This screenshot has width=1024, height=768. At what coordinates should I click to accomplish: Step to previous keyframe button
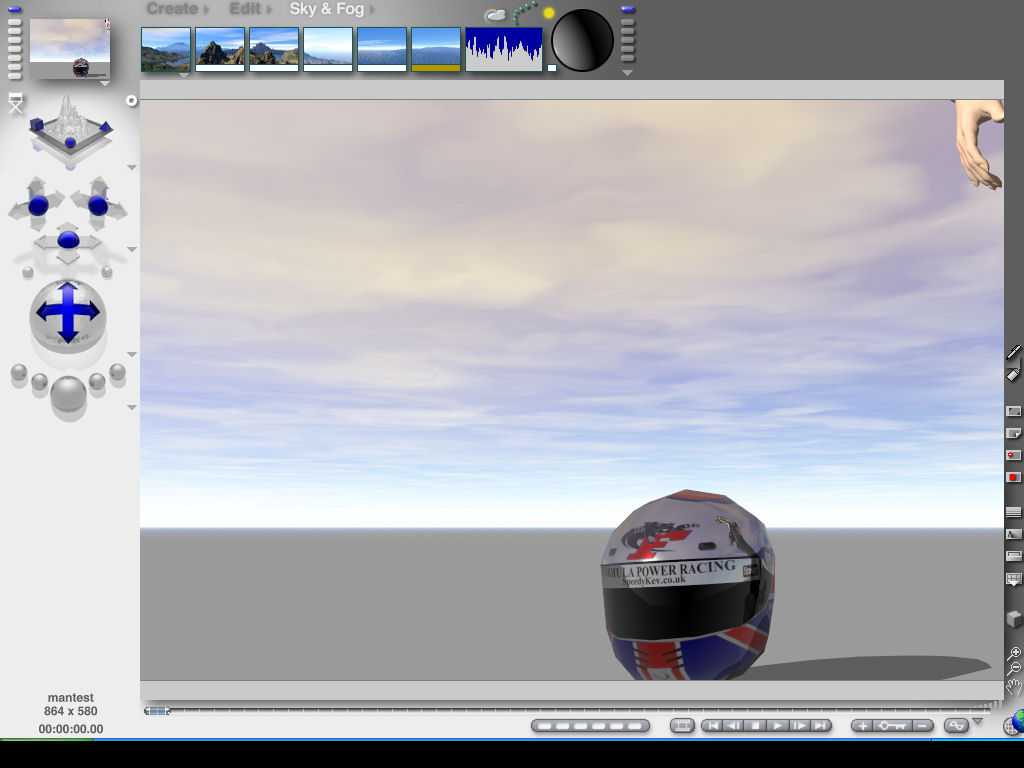coord(734,726)
